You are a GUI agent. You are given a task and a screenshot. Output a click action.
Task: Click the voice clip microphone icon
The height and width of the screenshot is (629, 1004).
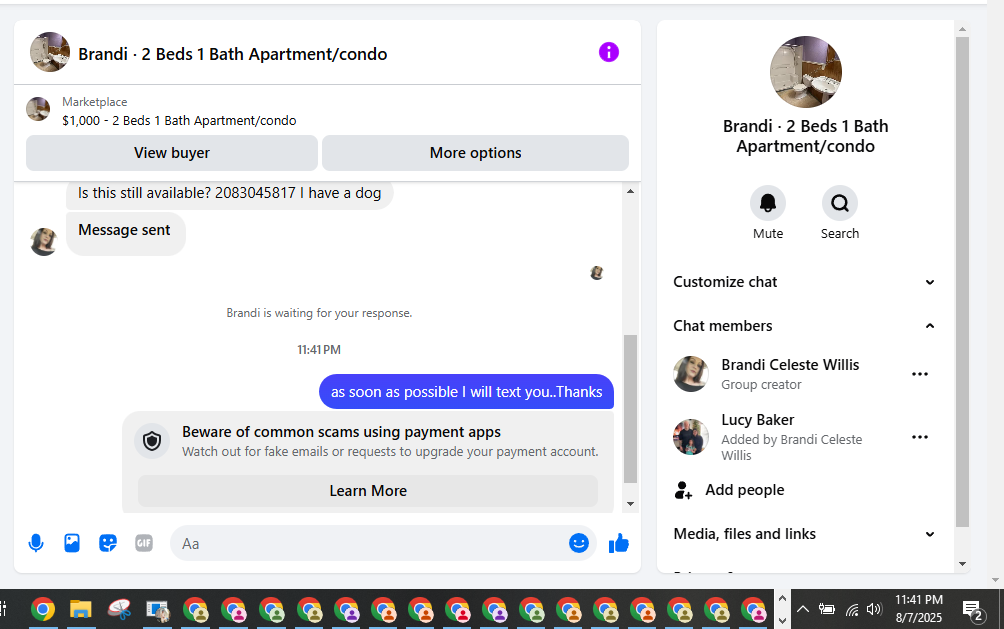(36, 543)
